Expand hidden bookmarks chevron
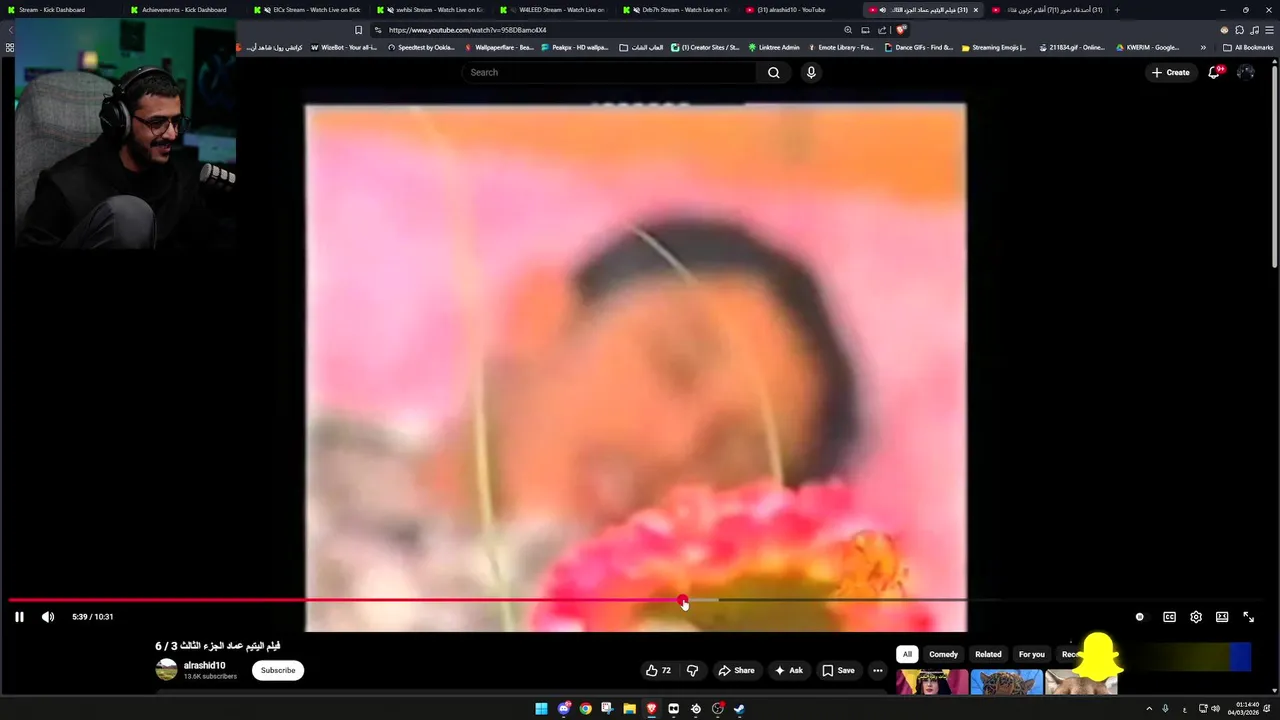This screenshot has height=720, width=1280. point(1203,47)
